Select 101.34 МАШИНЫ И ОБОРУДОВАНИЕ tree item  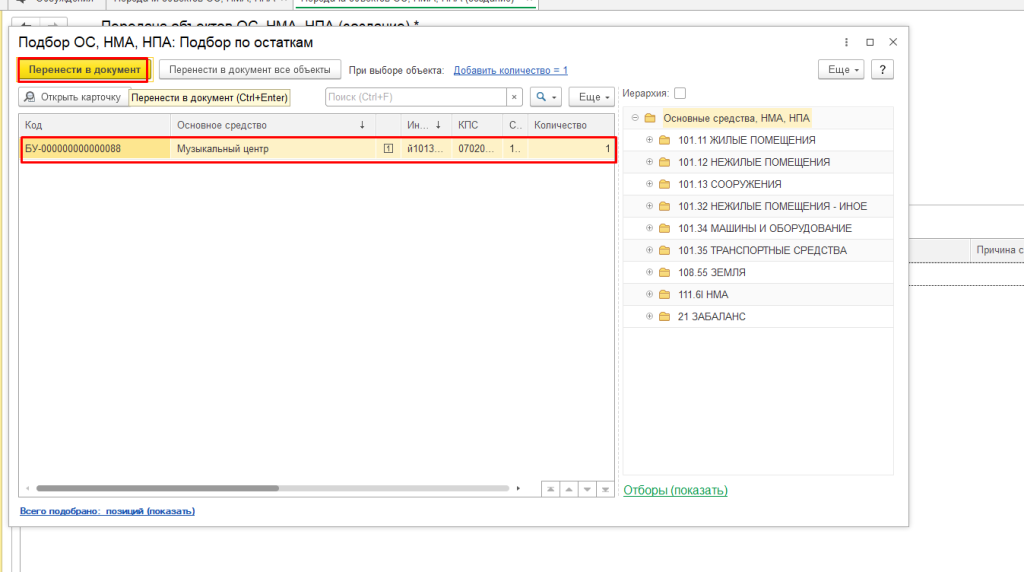coord(765,228)
